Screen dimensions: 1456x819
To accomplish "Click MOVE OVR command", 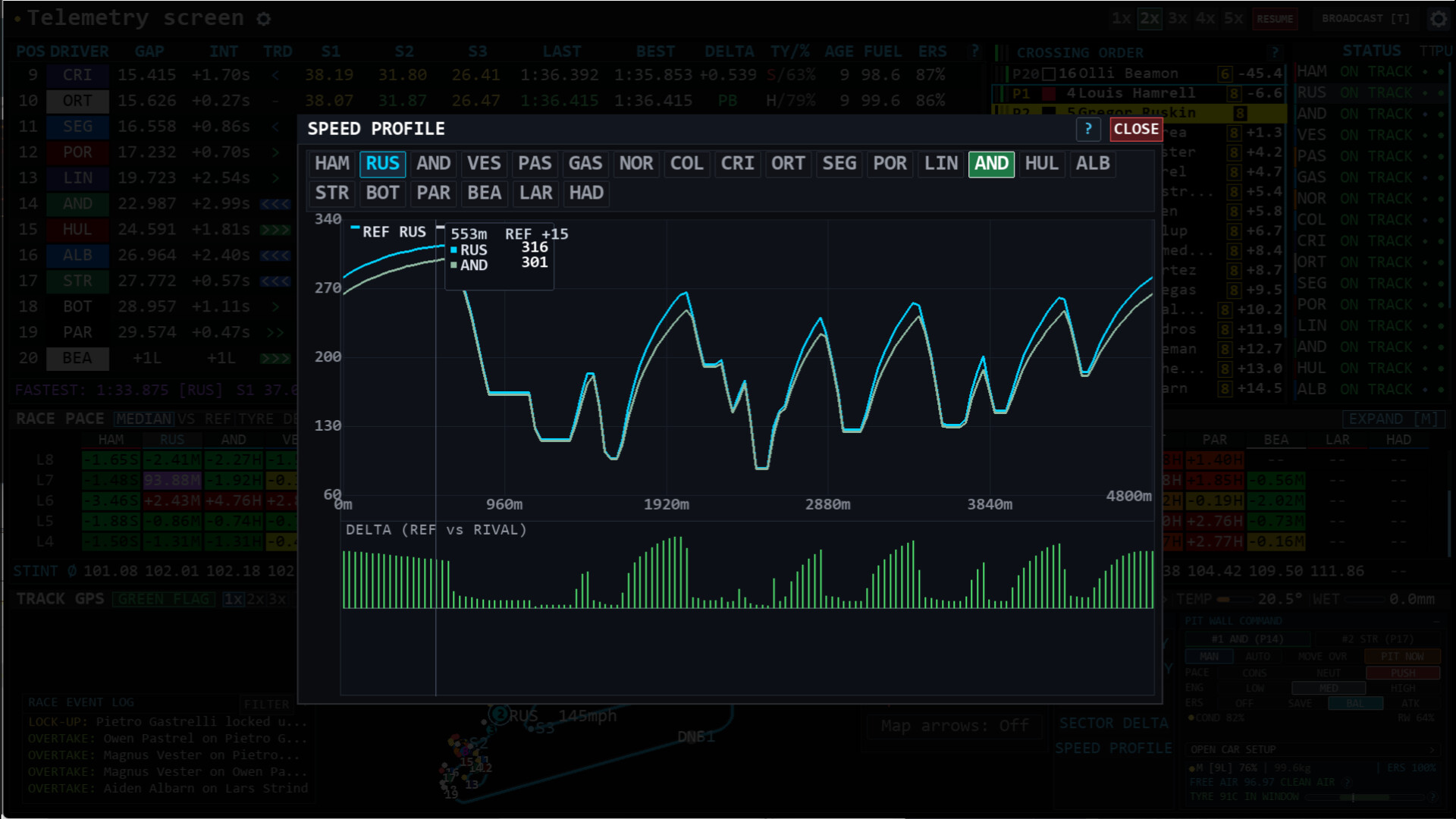I will click(1323, 657).
